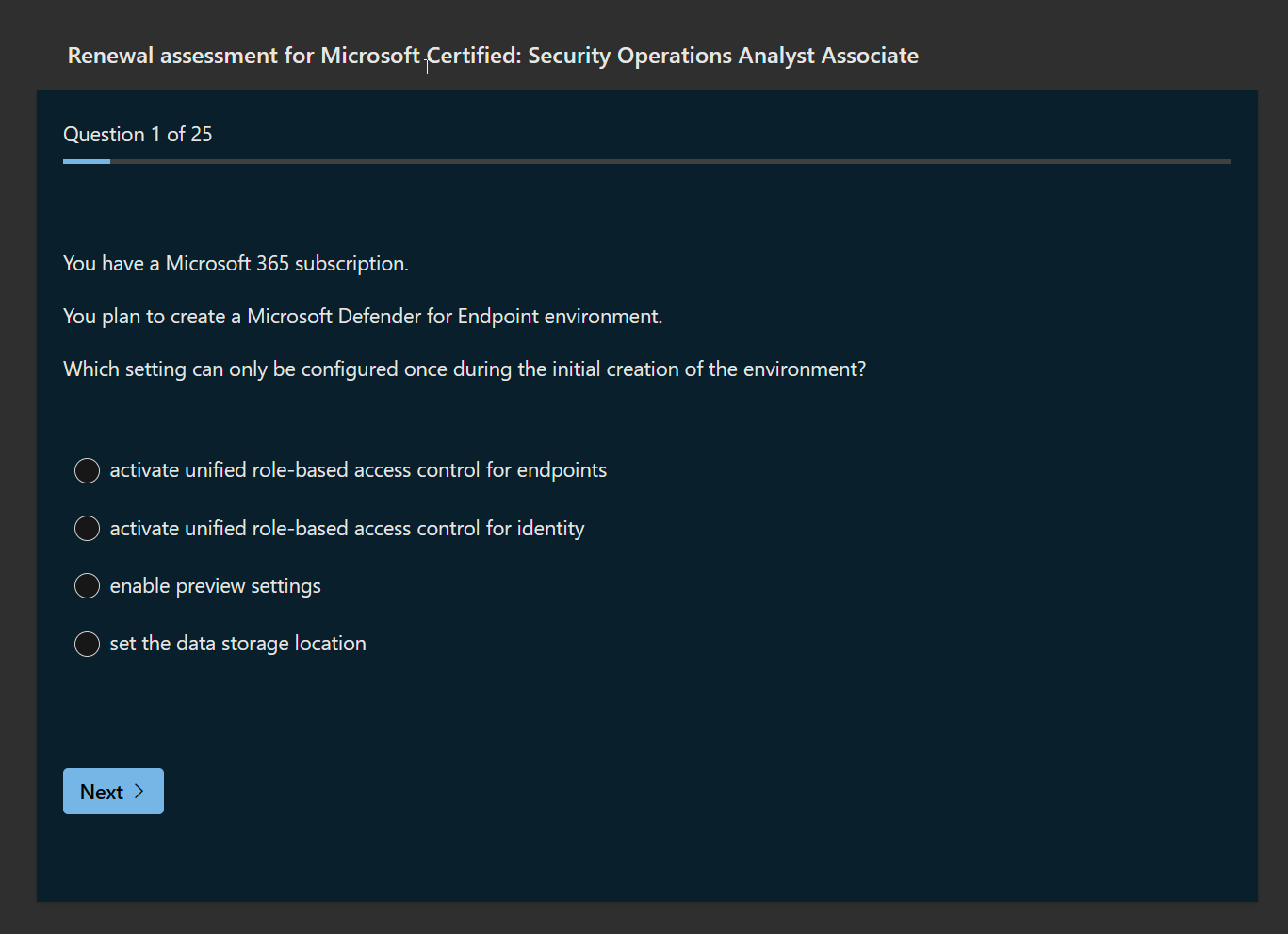1288x934 pixels.
Task: Click the answer label ending in 'for identity'
Action: 347,529
